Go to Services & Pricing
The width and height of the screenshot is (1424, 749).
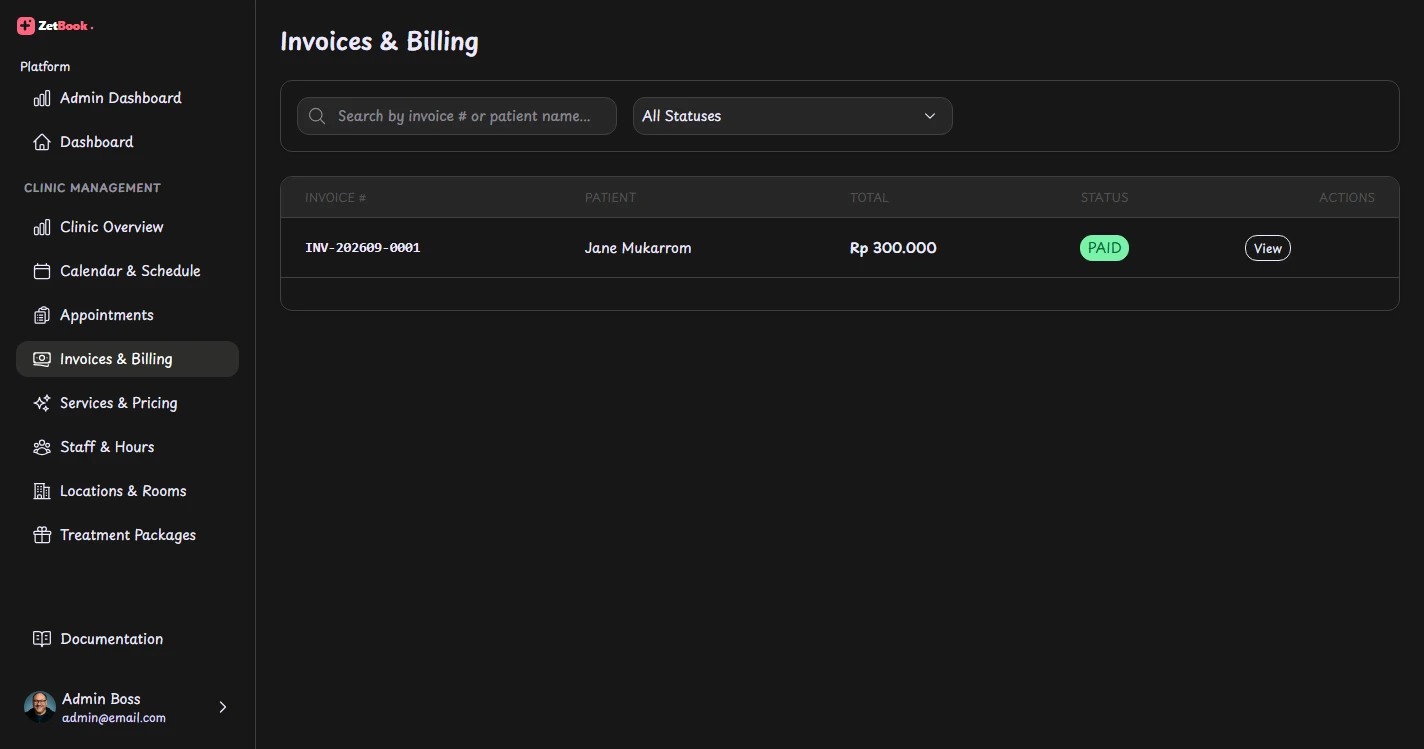point(127,403)
